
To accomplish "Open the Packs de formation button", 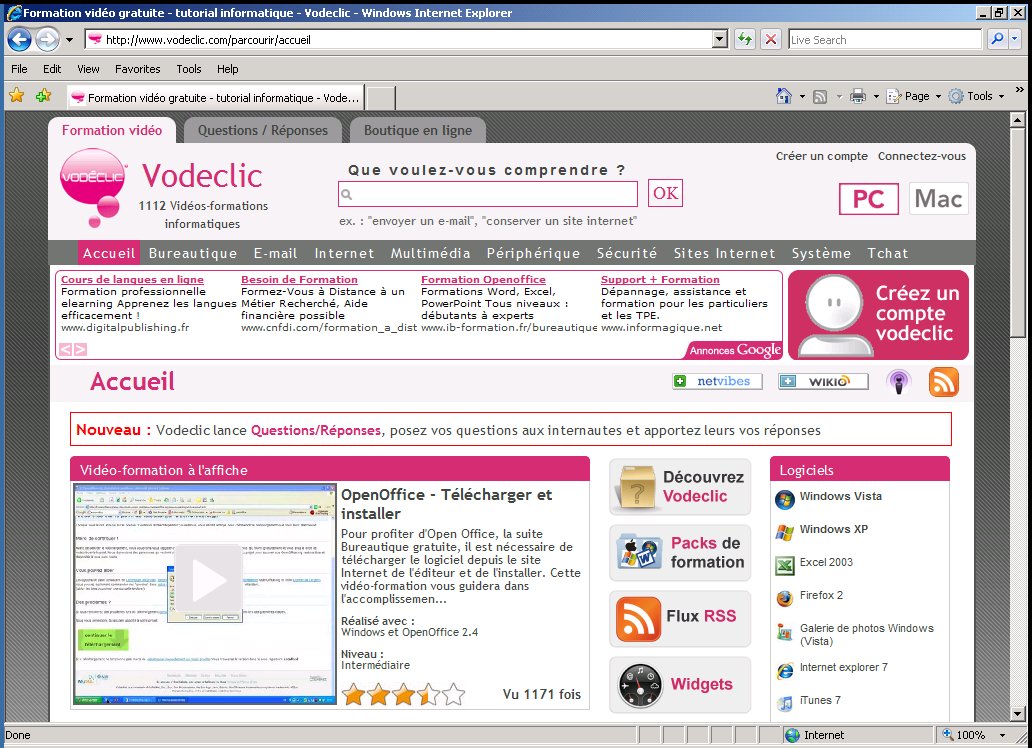I will pos(680,553).
